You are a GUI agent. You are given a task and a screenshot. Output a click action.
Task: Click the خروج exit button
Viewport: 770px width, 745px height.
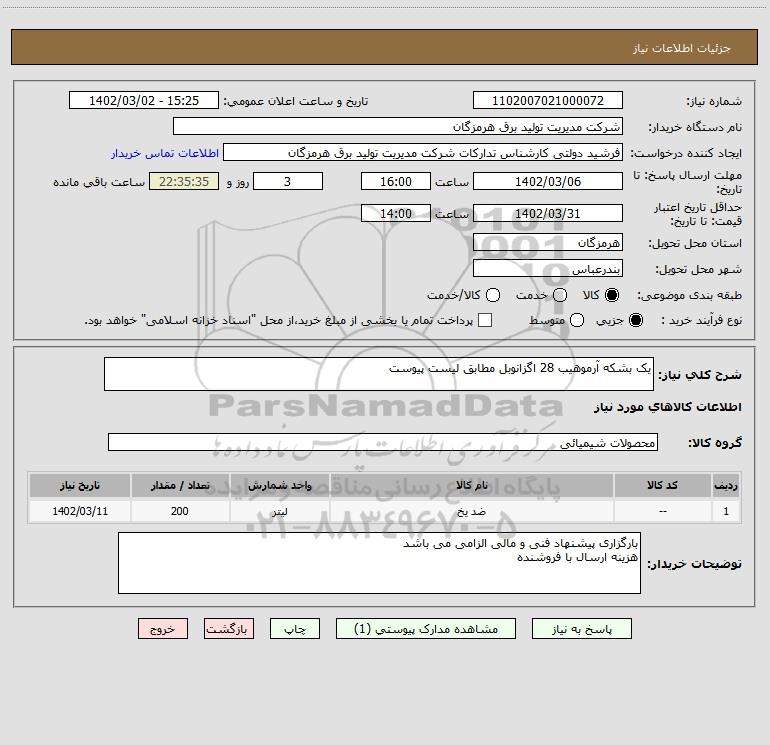(x=163, y=629)
